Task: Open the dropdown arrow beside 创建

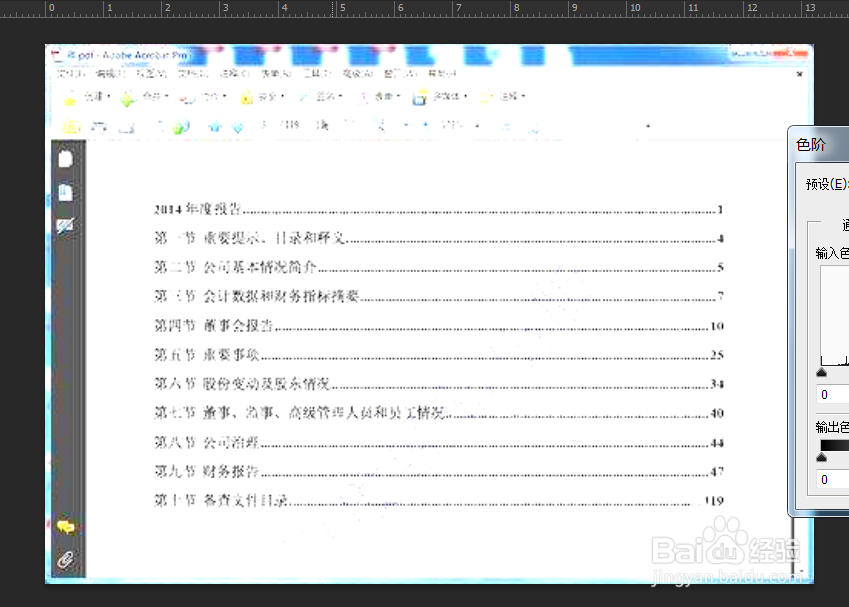Action: [x=109, y=96]
